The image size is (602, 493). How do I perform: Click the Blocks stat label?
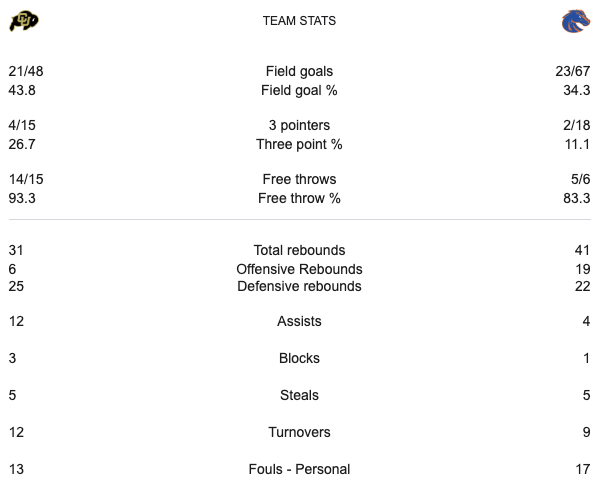point(299,358)
